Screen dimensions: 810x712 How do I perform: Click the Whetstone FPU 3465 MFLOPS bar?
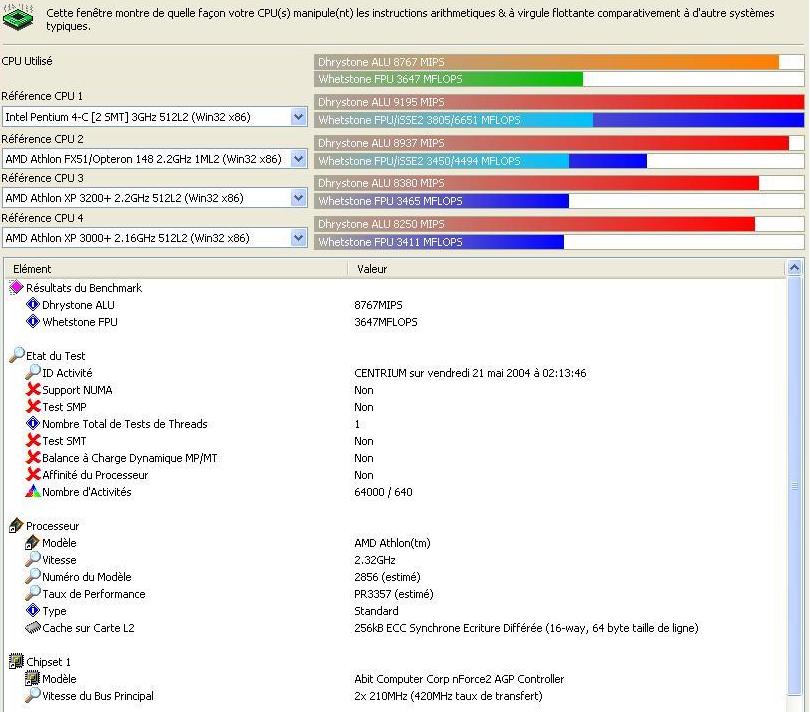click(442, 201)
